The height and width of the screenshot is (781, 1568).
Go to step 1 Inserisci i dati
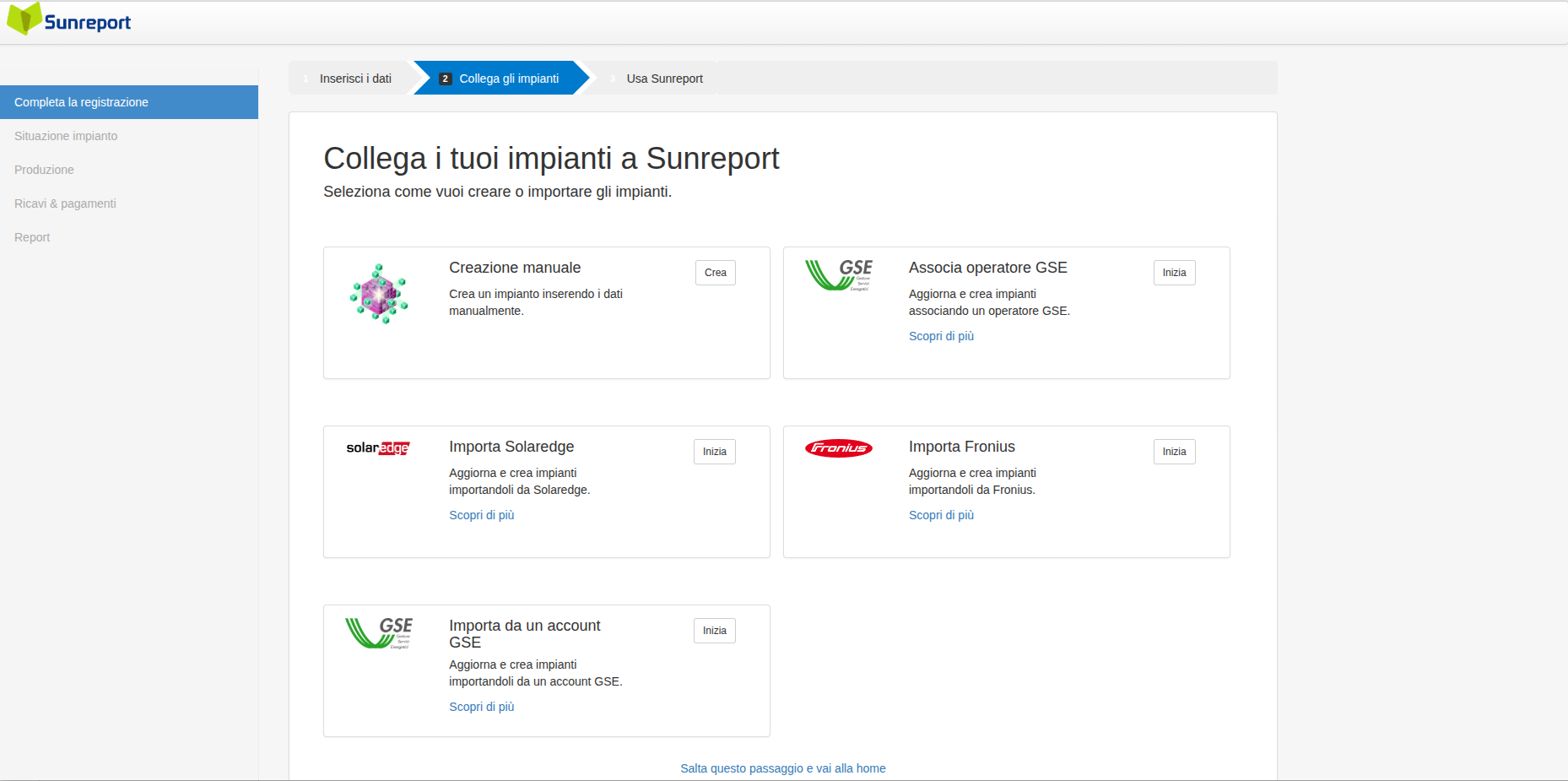coord(354,79)
